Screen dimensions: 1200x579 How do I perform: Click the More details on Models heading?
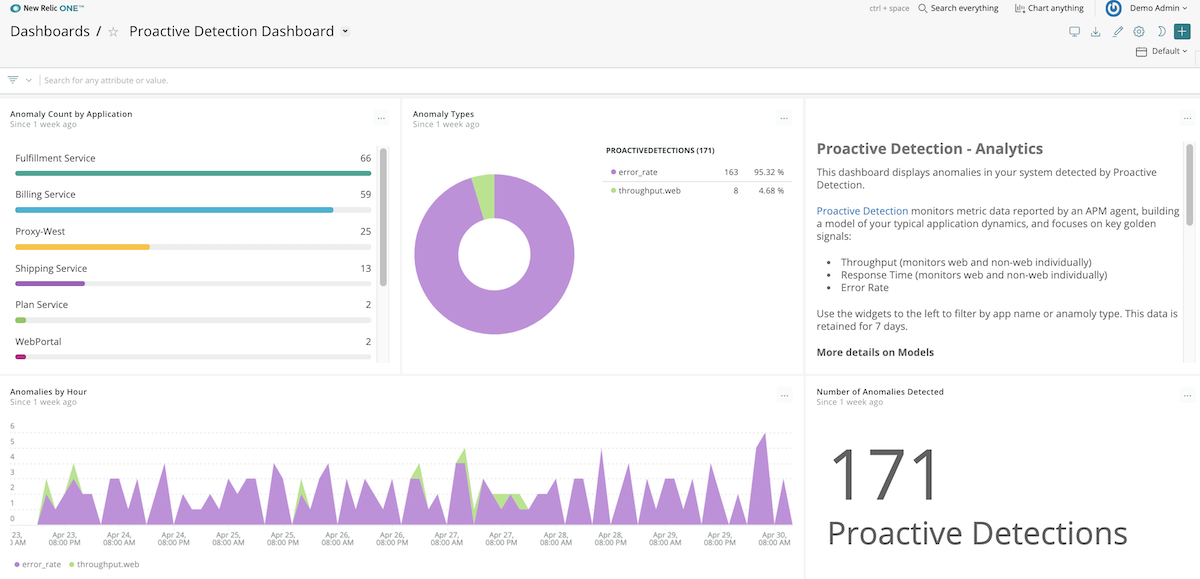click(875, 353)
